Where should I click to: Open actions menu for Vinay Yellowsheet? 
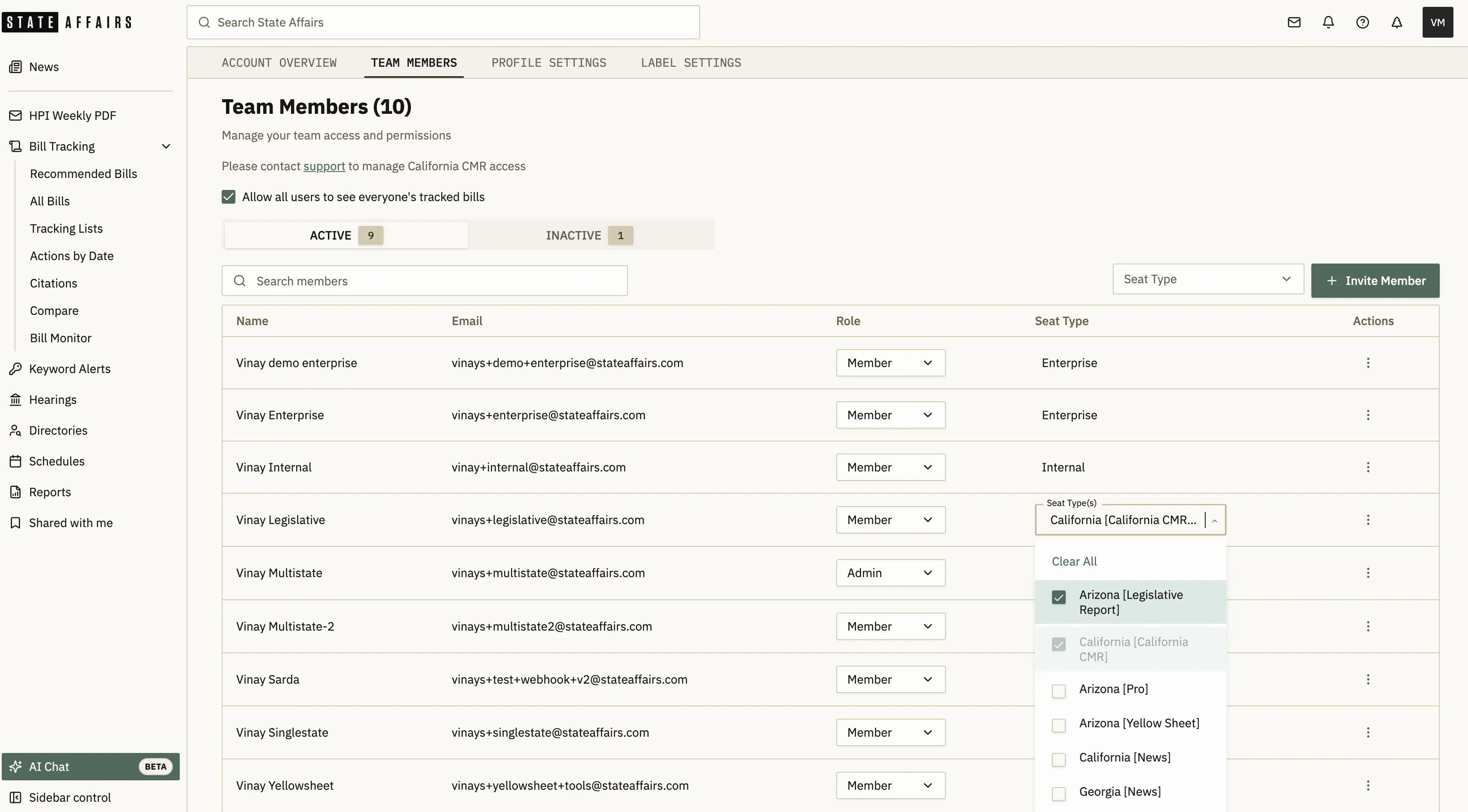click(x=1368, y=785)
